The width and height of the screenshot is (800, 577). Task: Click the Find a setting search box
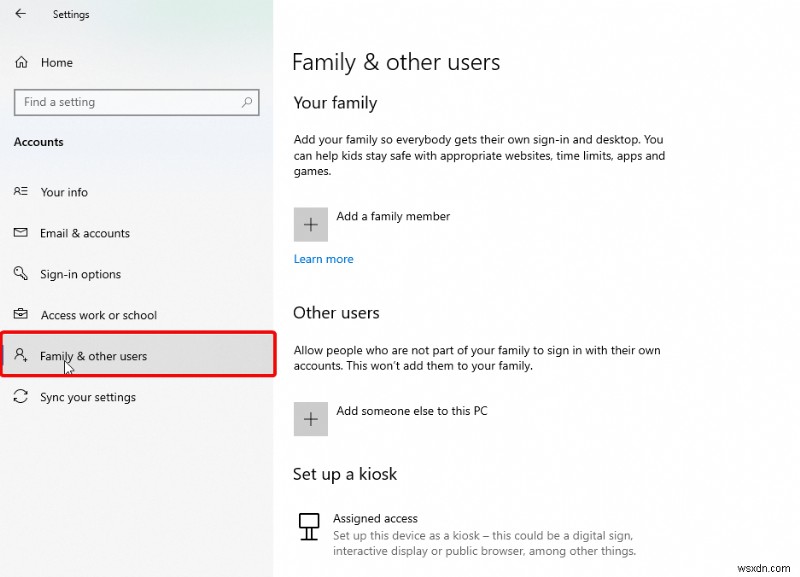(120, 102)
